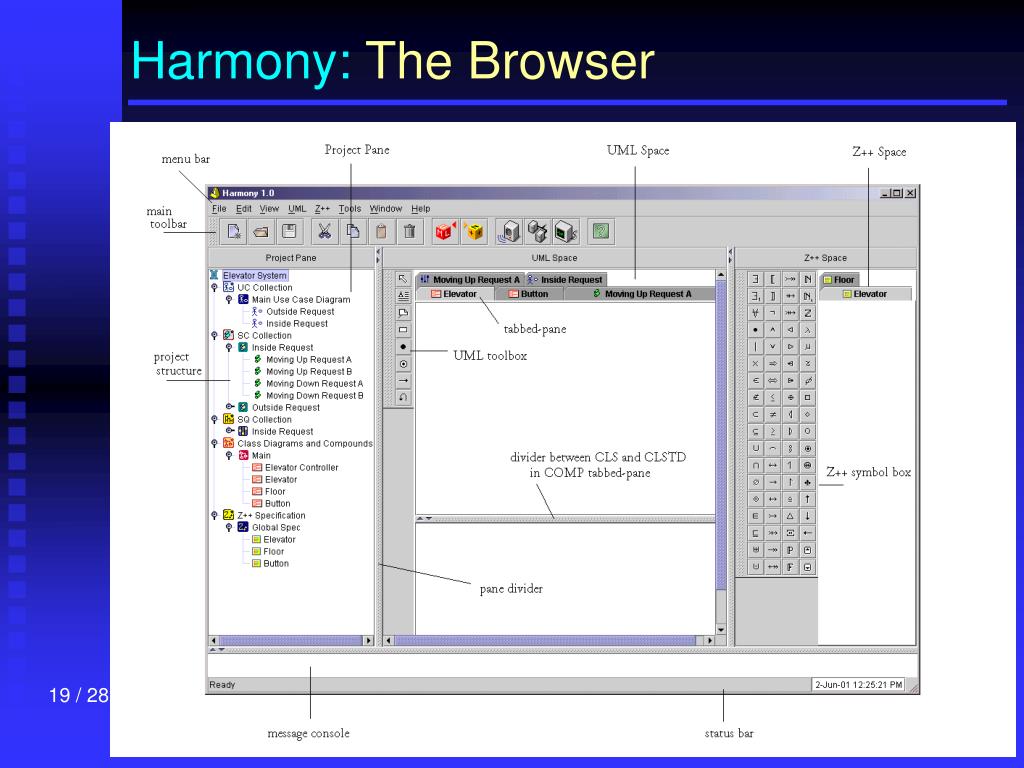The height and width of the screenshot is (768, 1024).
Task: Insert the cross product × symbol
Action: tap(756, 364)
